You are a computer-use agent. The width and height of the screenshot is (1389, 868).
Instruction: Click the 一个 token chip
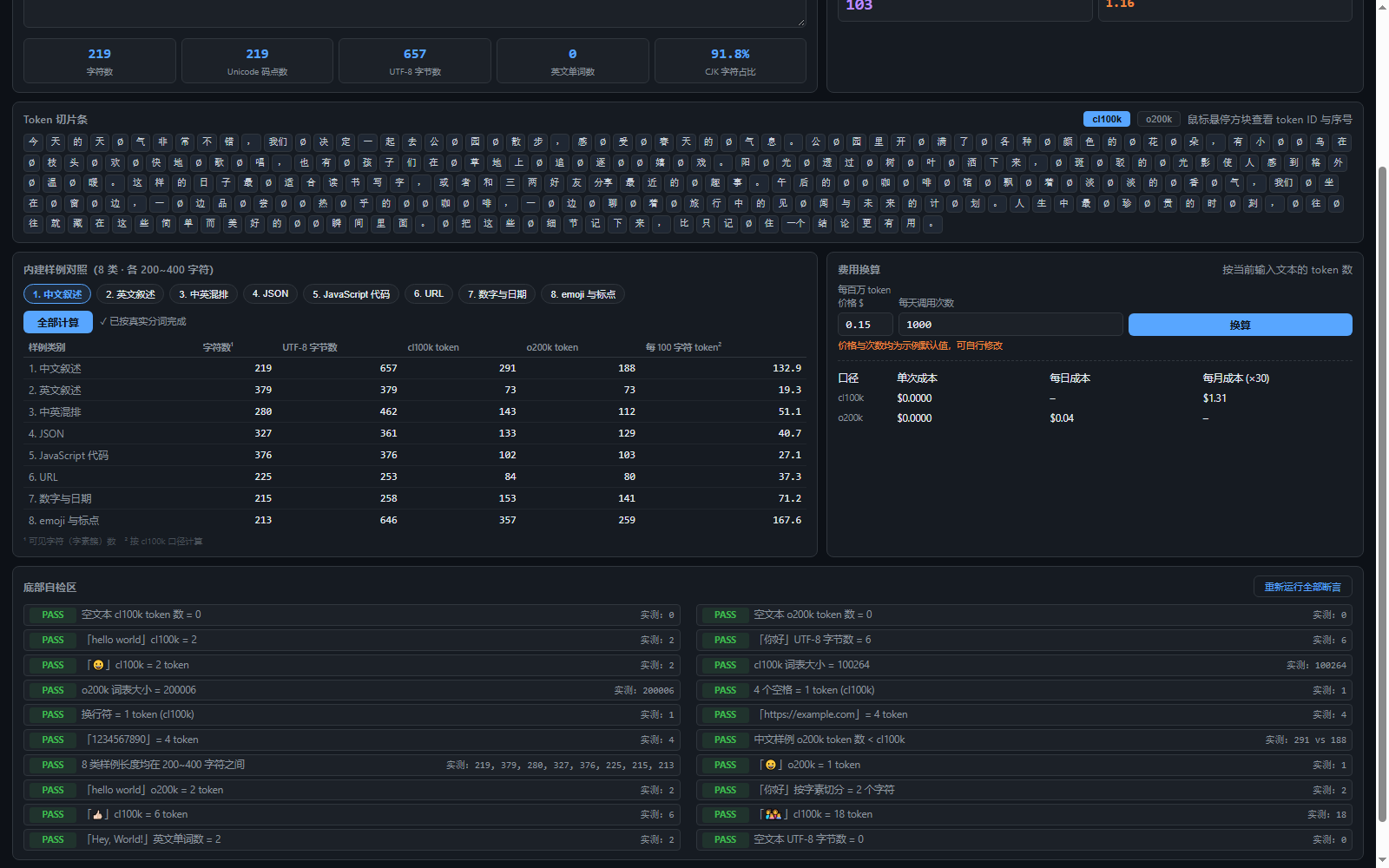pos(795,224)
